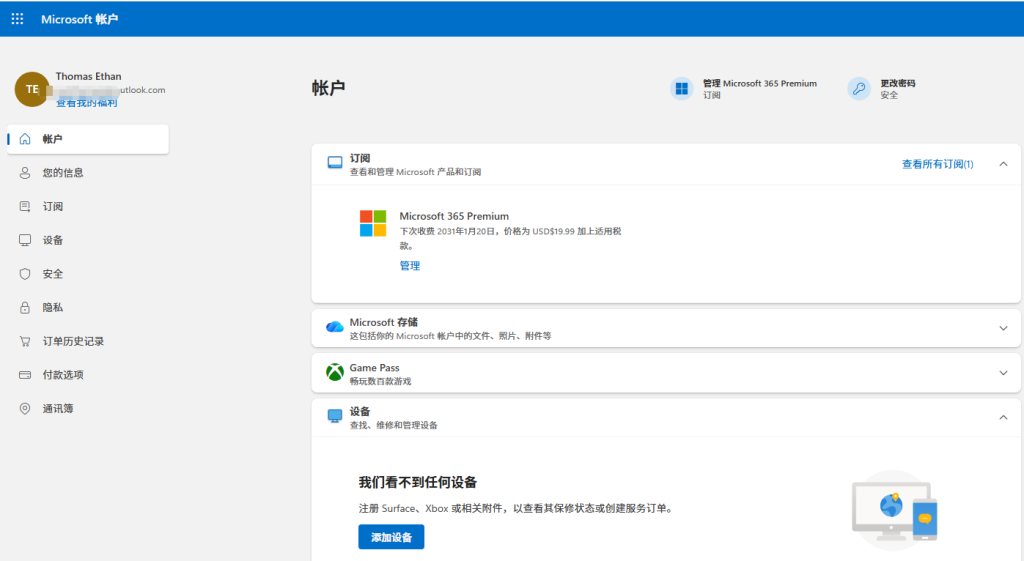Collapse the 设备 section chevron
Image resolution: width=1024 pixels, height=561 pixels.
click(x=1003, y=417)
